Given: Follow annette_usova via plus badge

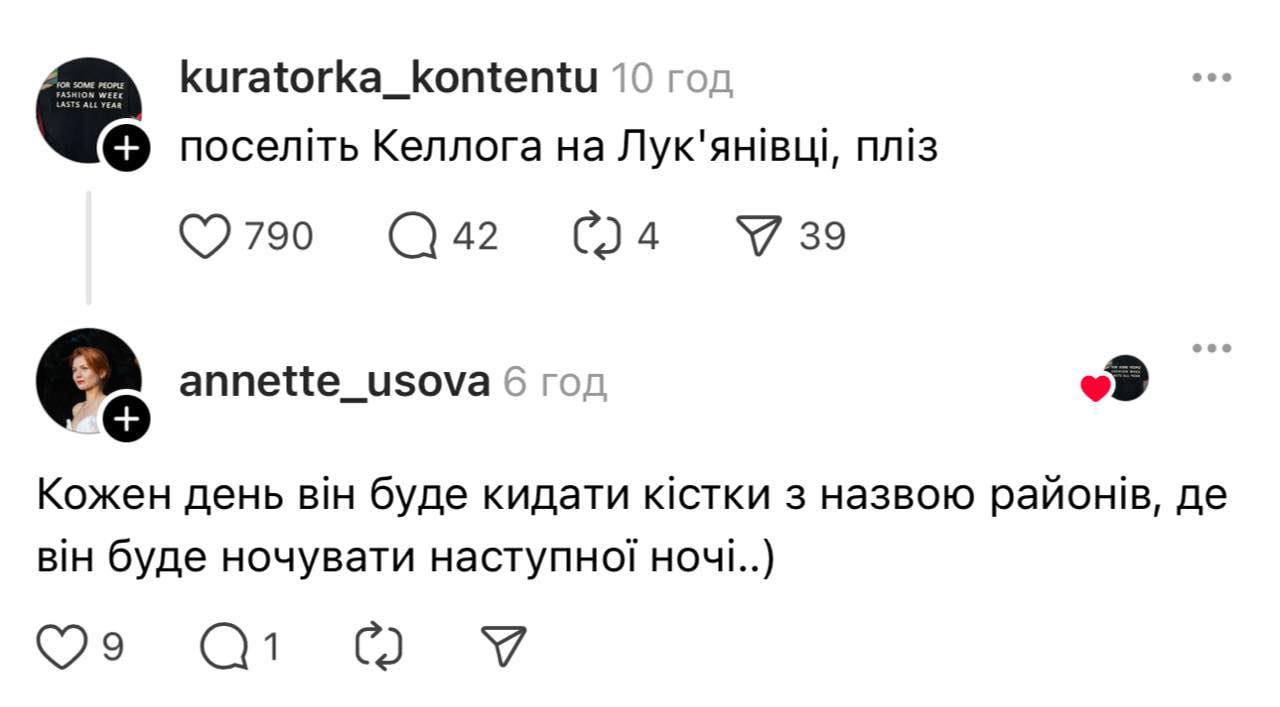Looking at the screenshot, I should click(x=125, y=419).
